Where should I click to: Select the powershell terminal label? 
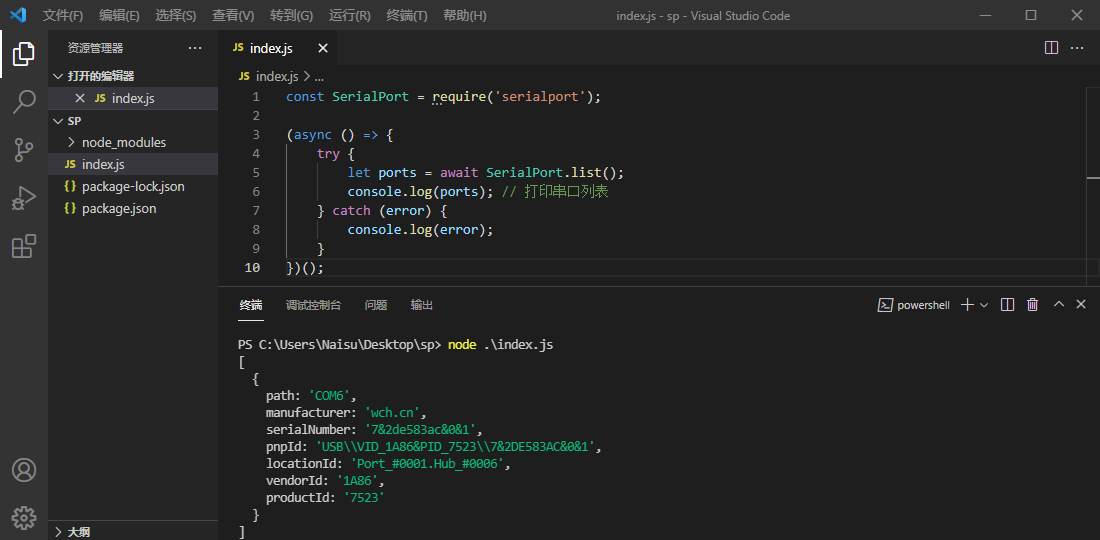[914, 305]
